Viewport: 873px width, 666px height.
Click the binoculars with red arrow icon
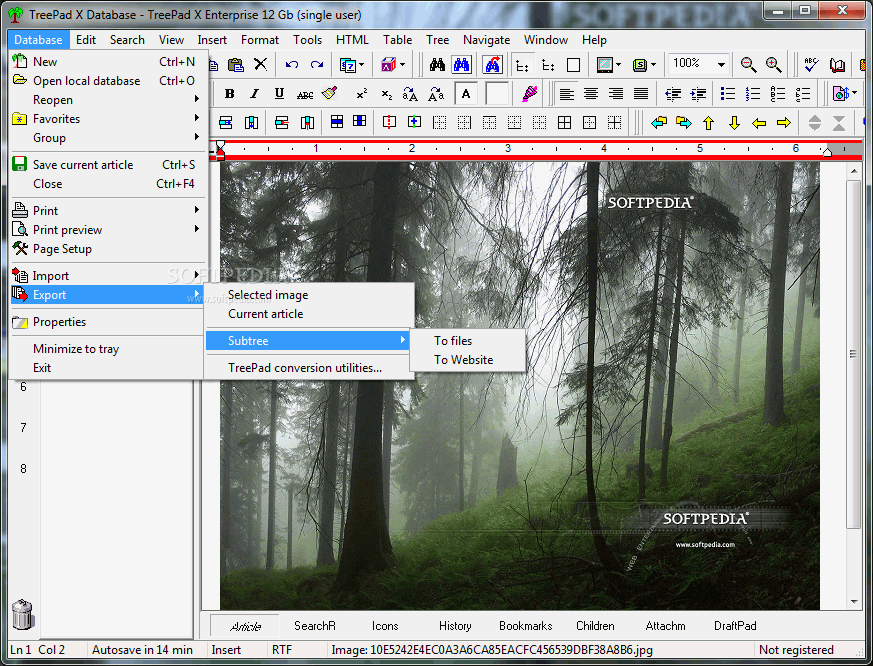coord(492,65)
